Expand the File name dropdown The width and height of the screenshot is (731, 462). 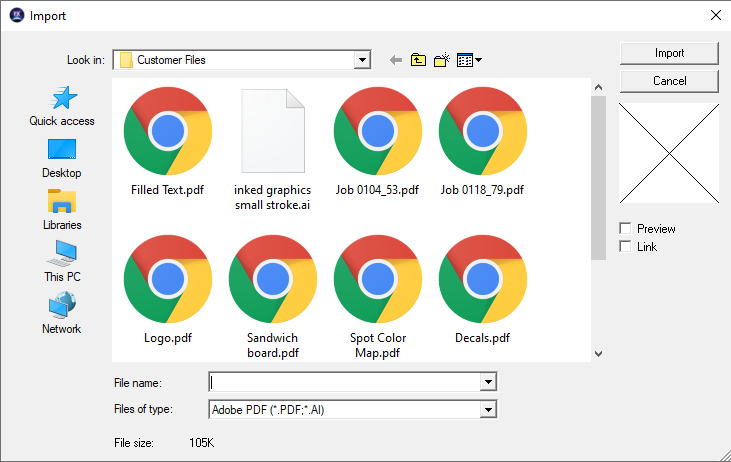click(488, 382)
